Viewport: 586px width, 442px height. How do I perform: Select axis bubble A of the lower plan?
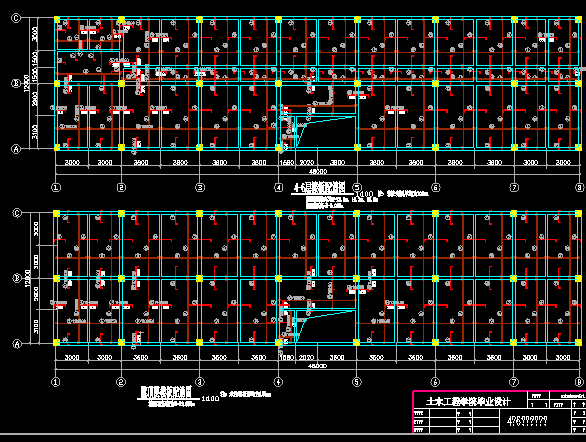point(17,344)
